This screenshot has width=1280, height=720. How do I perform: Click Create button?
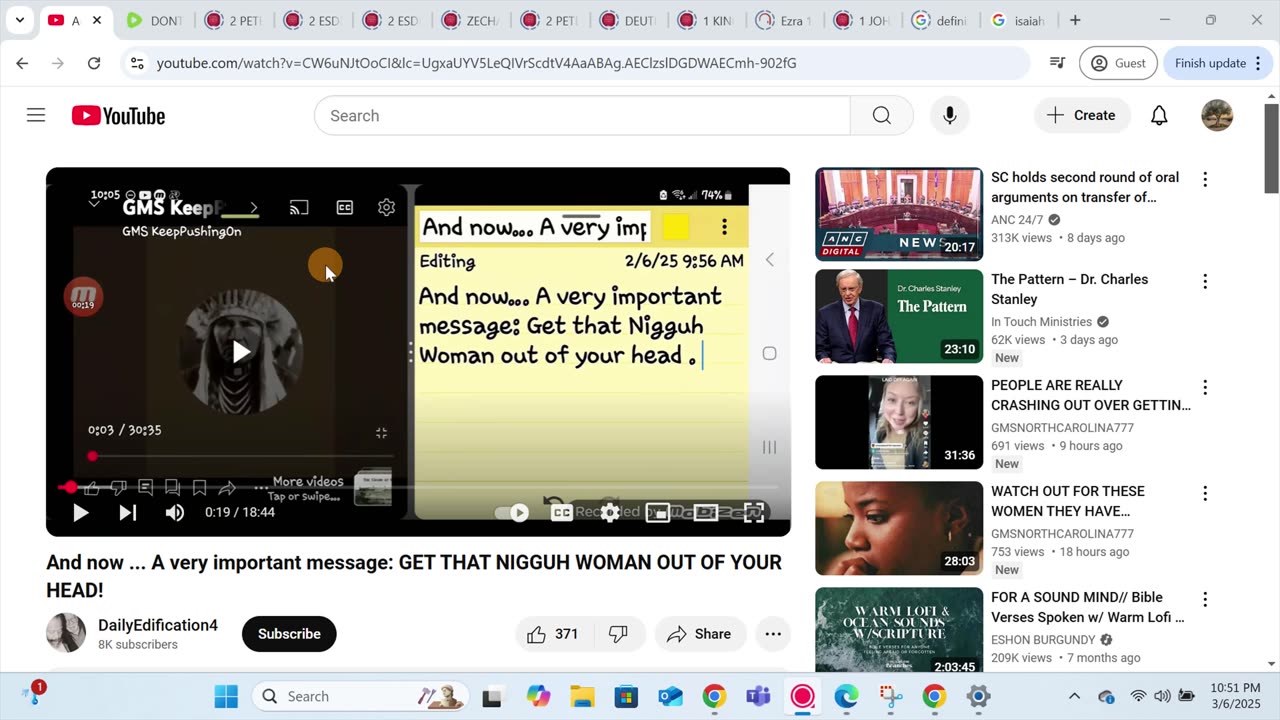pyautogui.click(x=1082, y=116)
